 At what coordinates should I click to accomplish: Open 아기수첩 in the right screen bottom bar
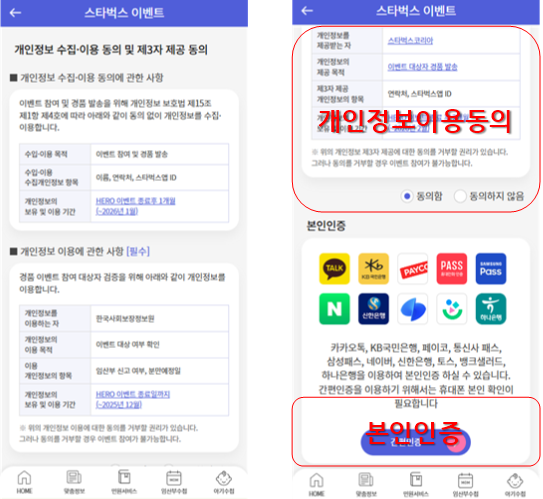[515, 484]
